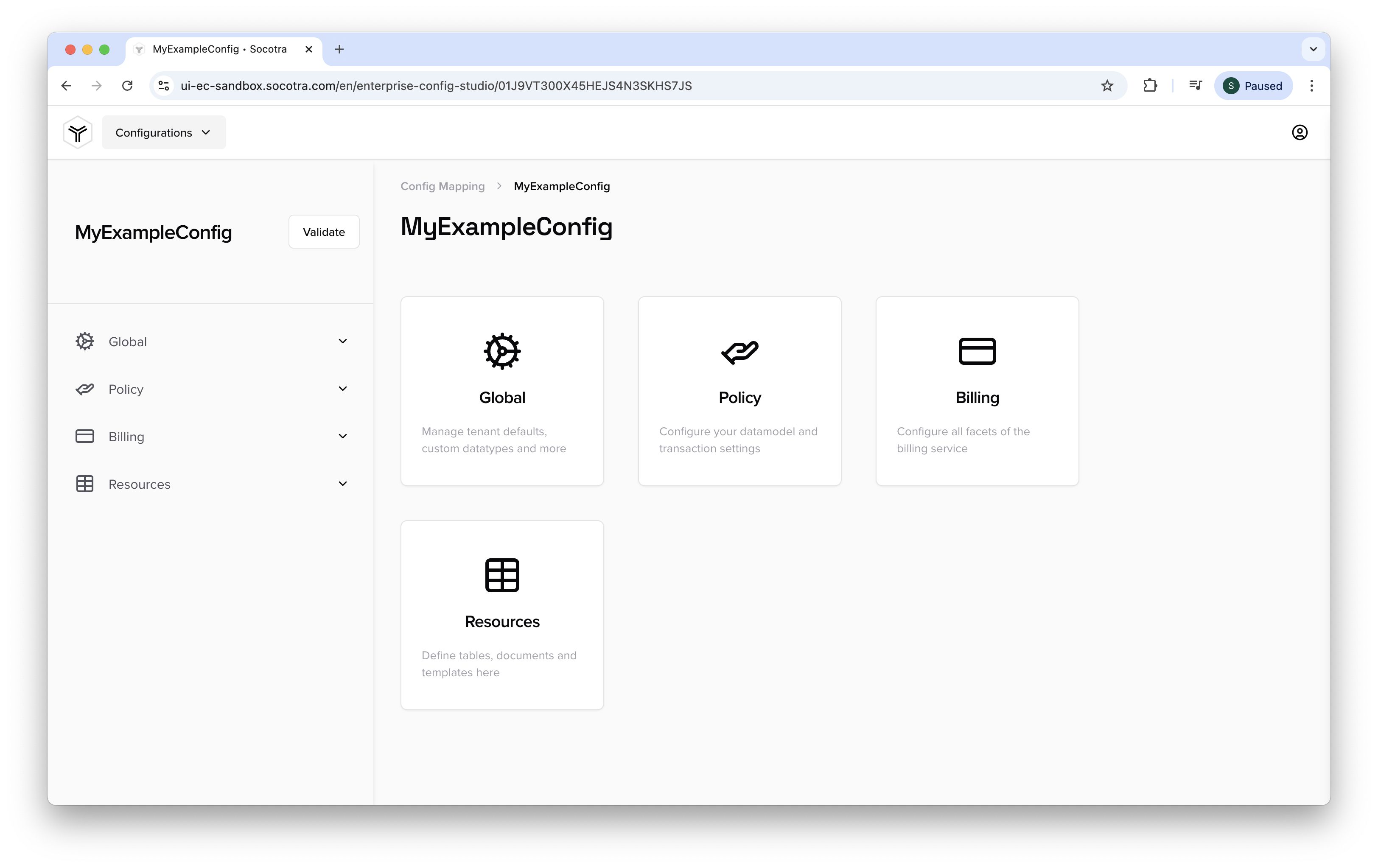This screenshot has height=868, width=1378.
Task: Click the browser forward arrow
Action: click(x=97, y=86)
